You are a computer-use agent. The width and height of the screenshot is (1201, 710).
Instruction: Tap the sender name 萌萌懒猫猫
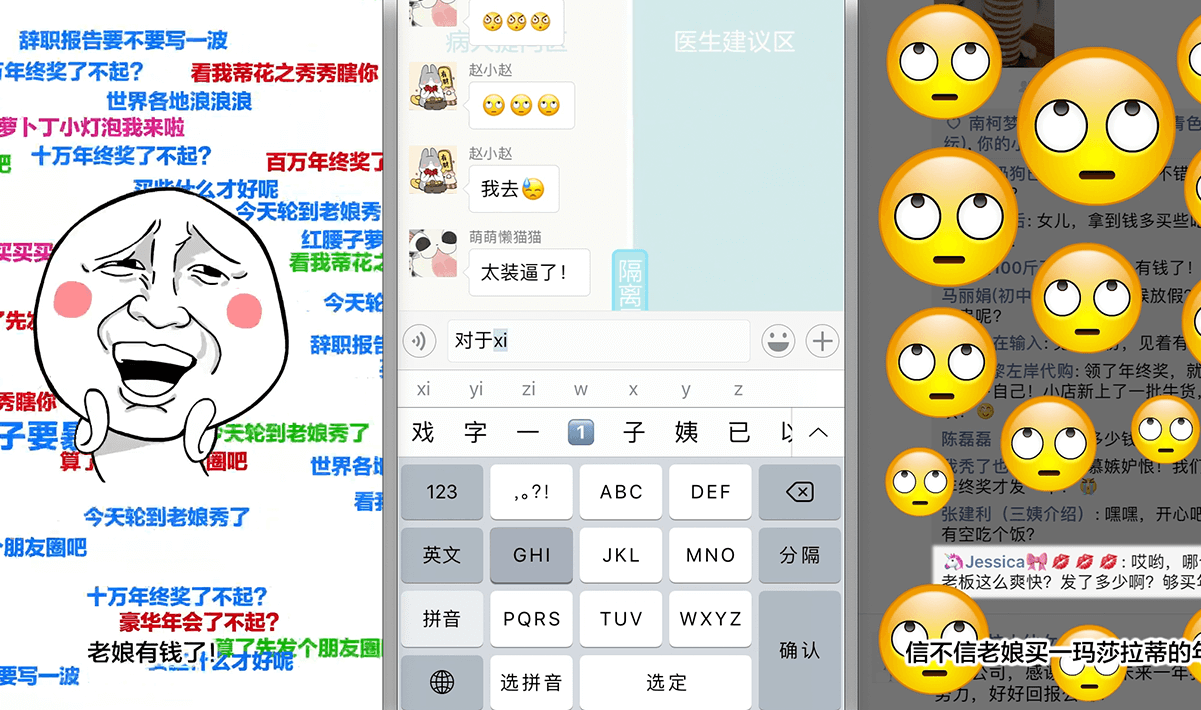tap(505, 237)
